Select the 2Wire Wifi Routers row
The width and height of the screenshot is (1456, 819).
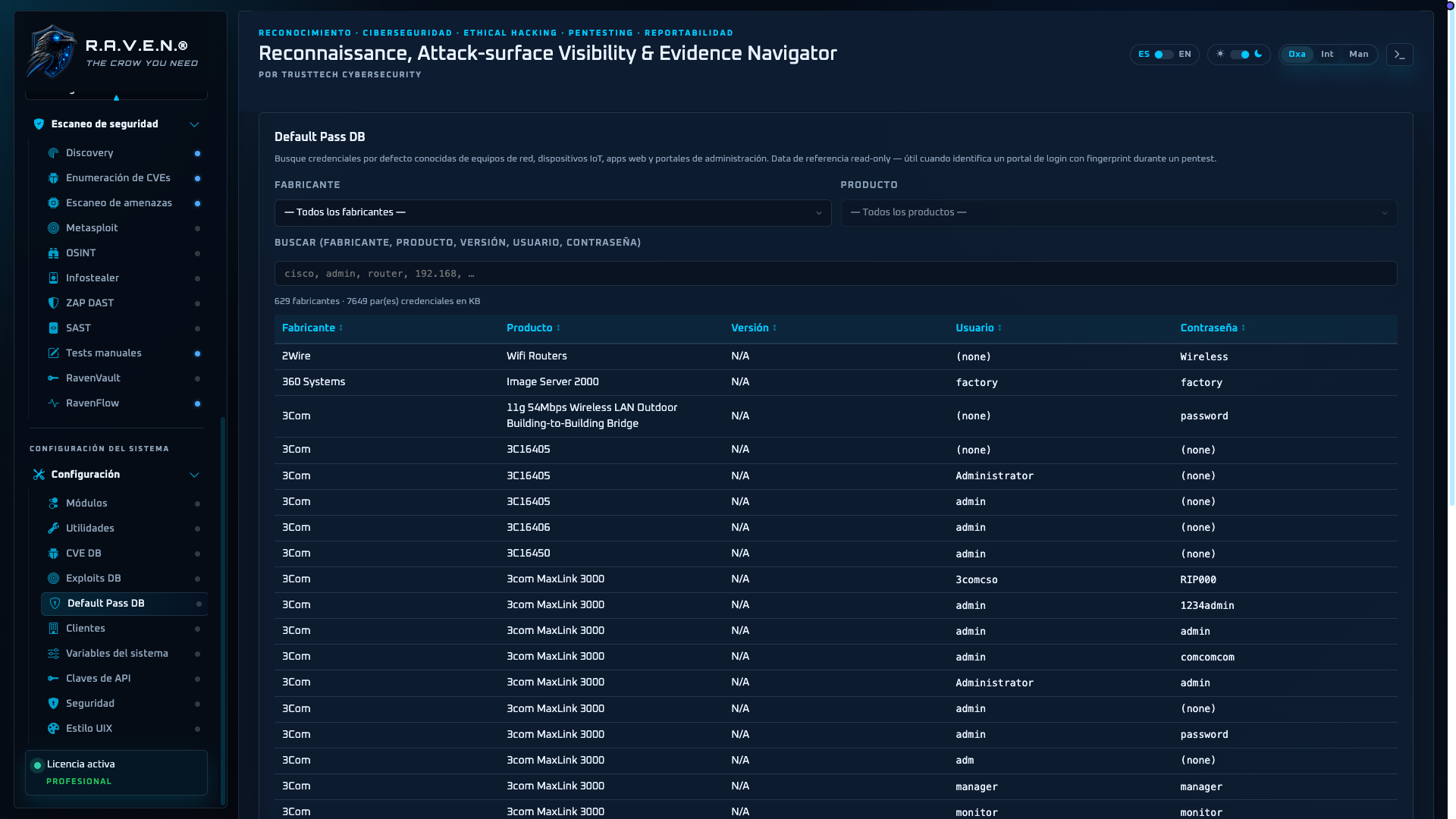click(836, 356)
